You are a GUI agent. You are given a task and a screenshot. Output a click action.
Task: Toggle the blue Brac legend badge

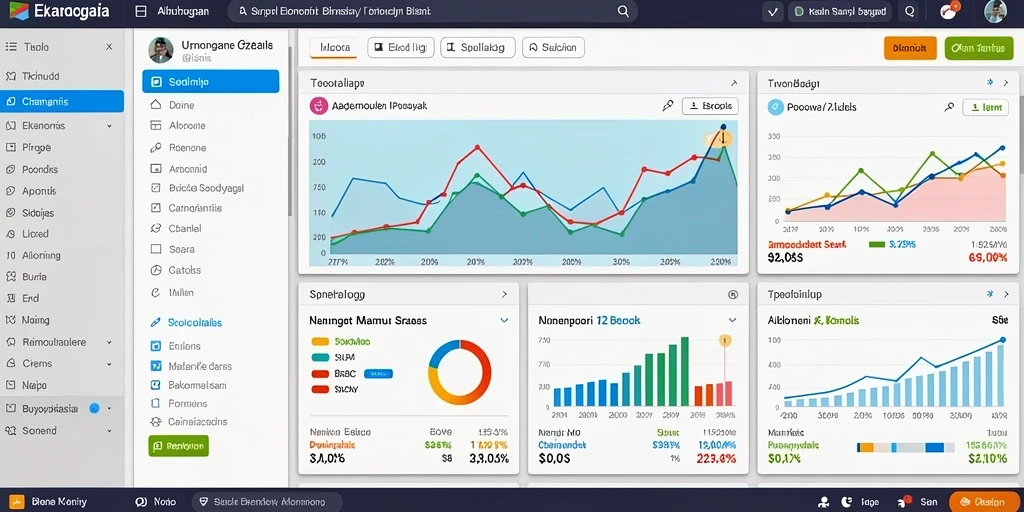click(378, 374)
